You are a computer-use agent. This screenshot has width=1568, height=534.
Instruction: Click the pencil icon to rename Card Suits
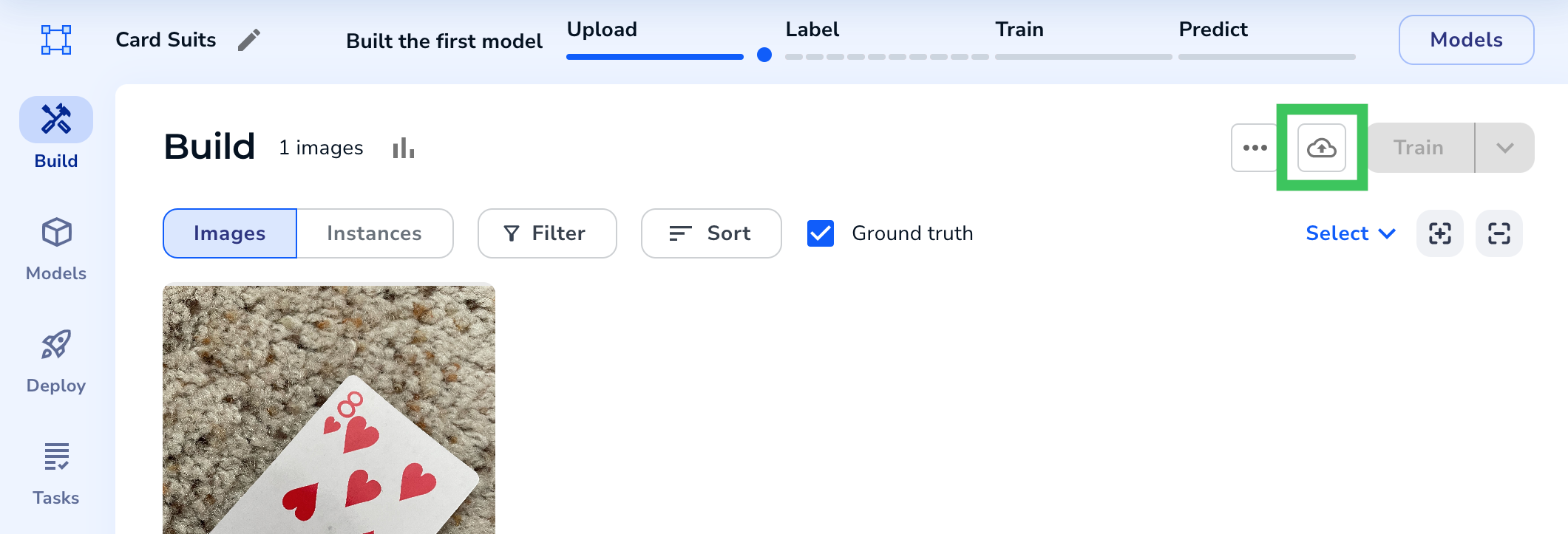(249, 40)
